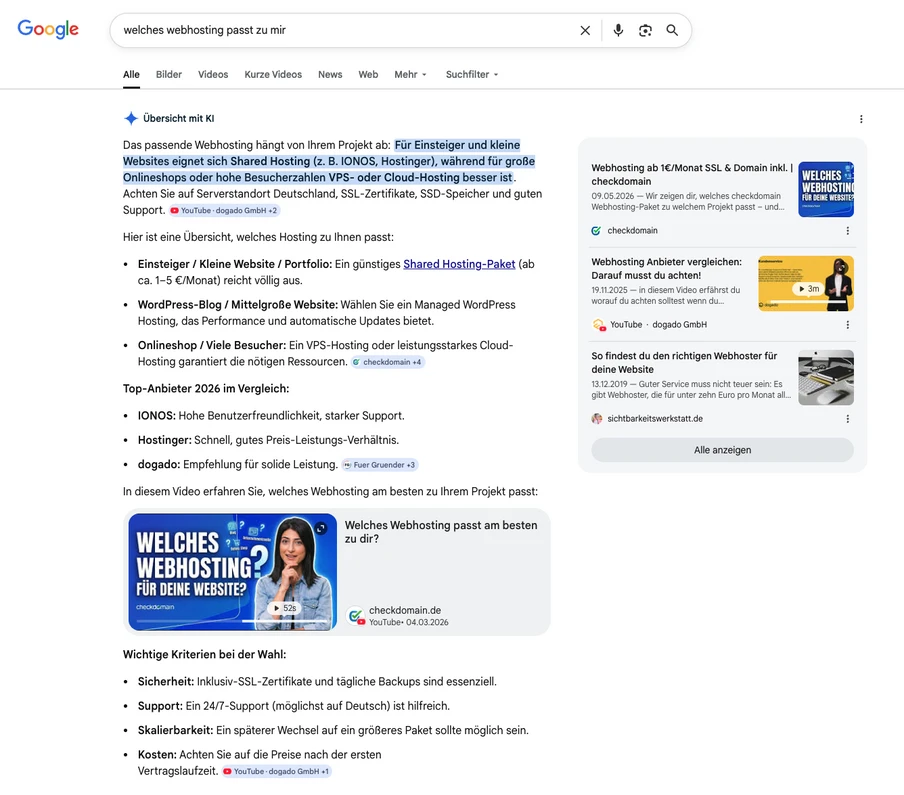This screenshot has height=795, width=904.
Task: Switch to the Videos tab
Action: click(x=213, y=74)
